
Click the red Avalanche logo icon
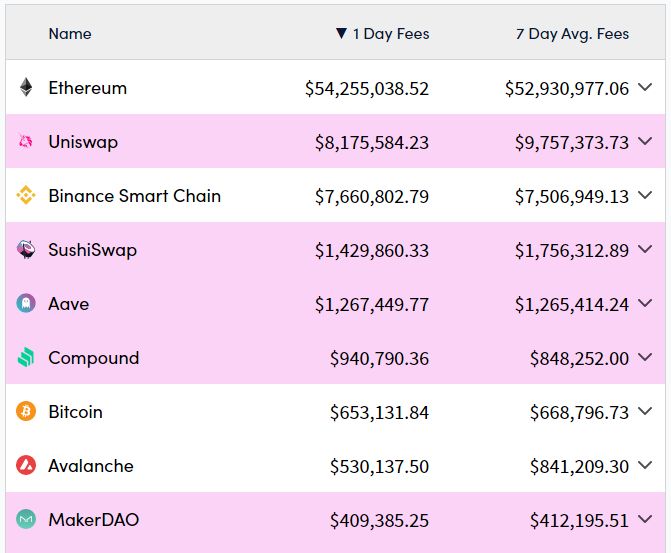pyautogui.click(x=26, y=466)
